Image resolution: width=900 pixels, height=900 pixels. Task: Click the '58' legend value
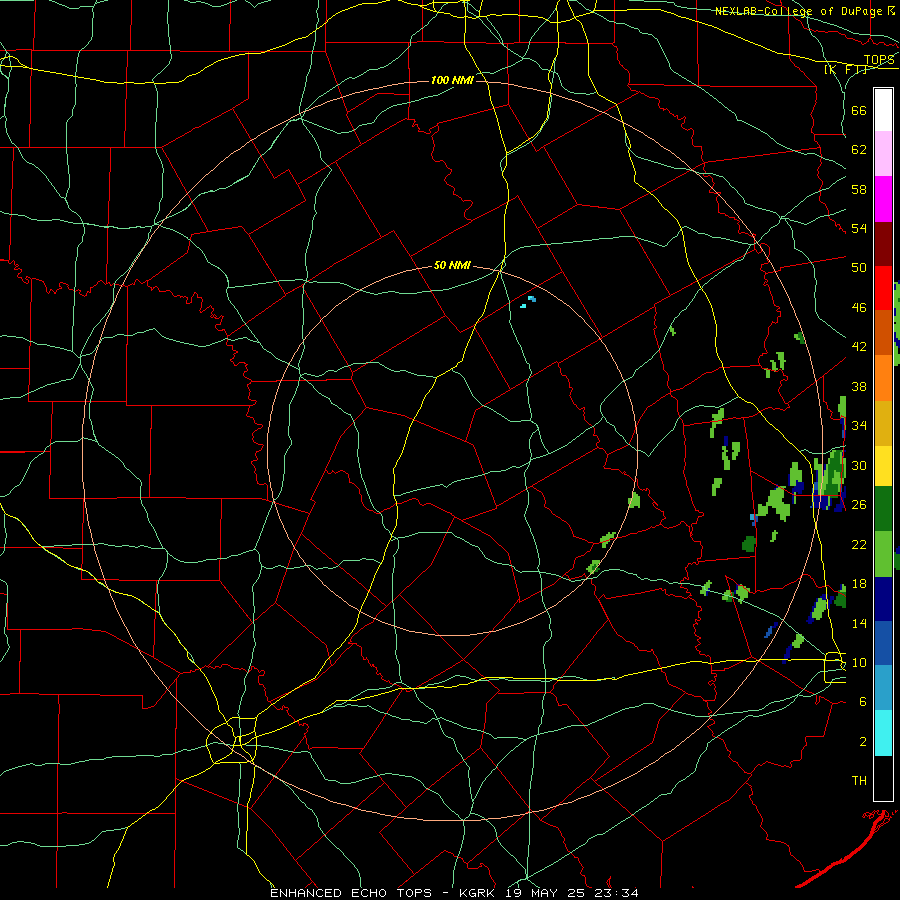click(859, 189)
